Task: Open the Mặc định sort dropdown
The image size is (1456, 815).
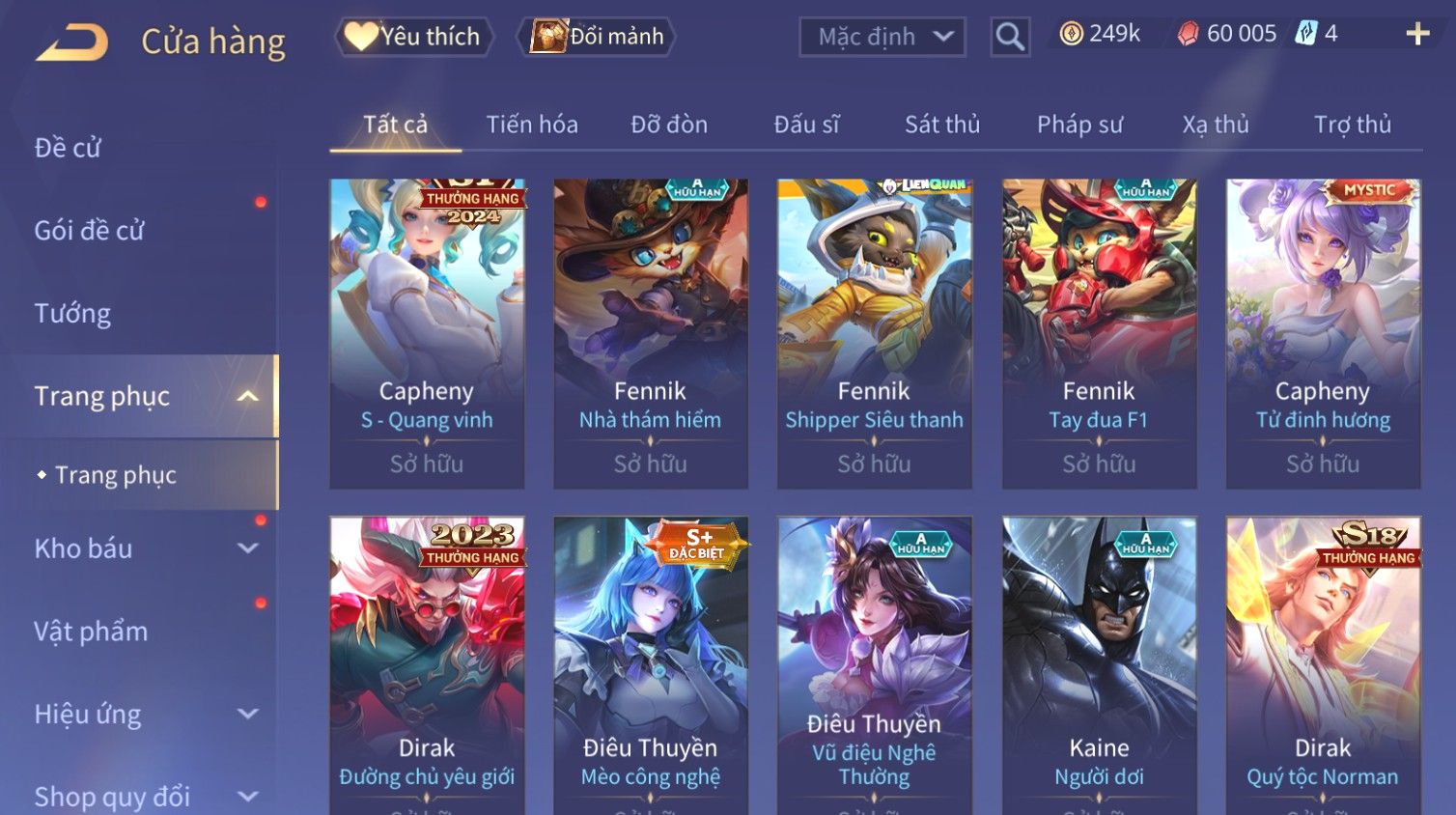Action: [882, 37]
